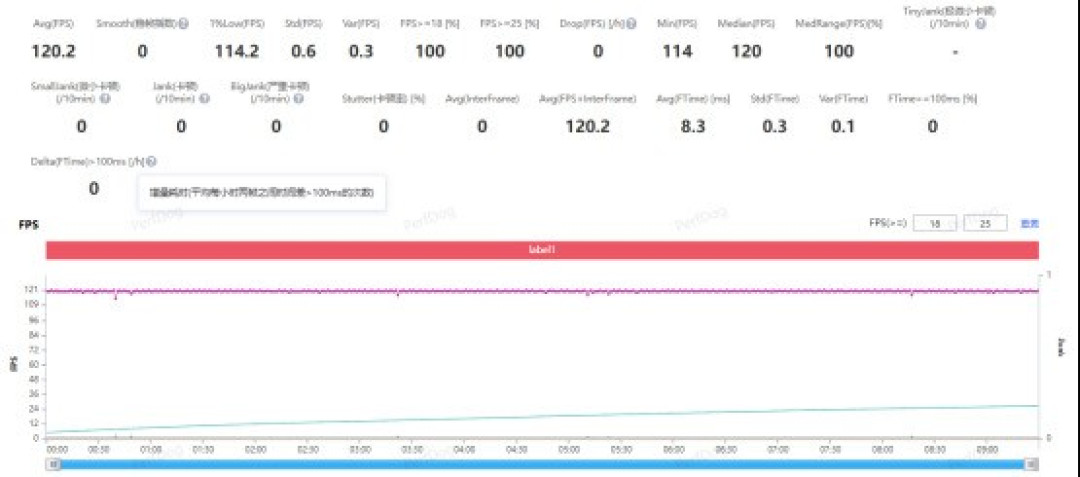Click the Delta(FTime)>100ms help icon

151,162
